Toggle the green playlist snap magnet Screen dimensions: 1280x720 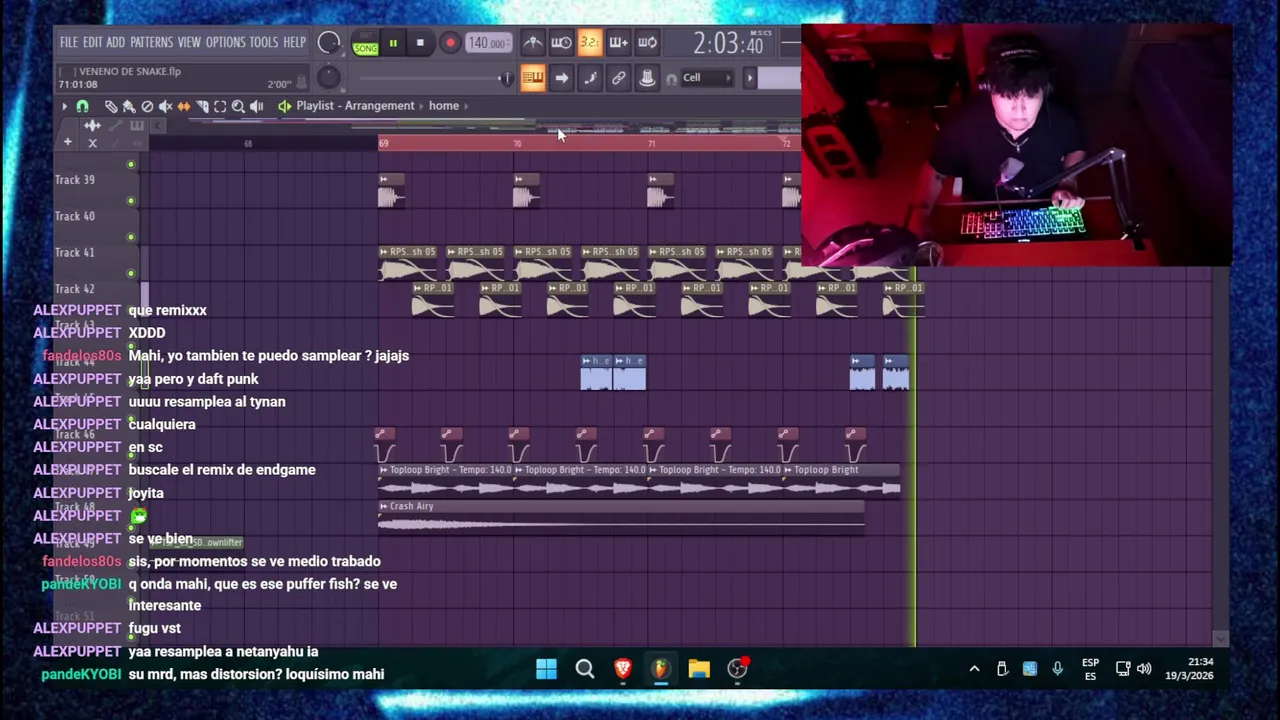point(83,106)
